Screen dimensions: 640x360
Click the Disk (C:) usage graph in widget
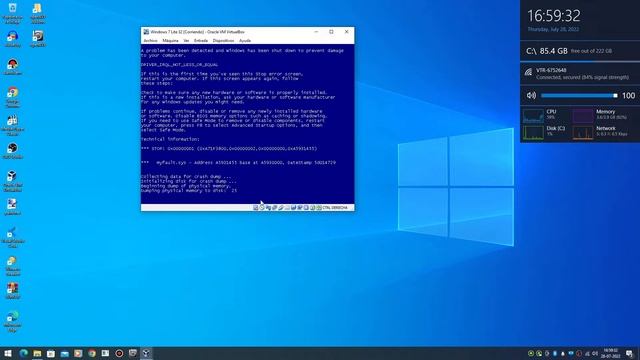[x=533, y=132]
